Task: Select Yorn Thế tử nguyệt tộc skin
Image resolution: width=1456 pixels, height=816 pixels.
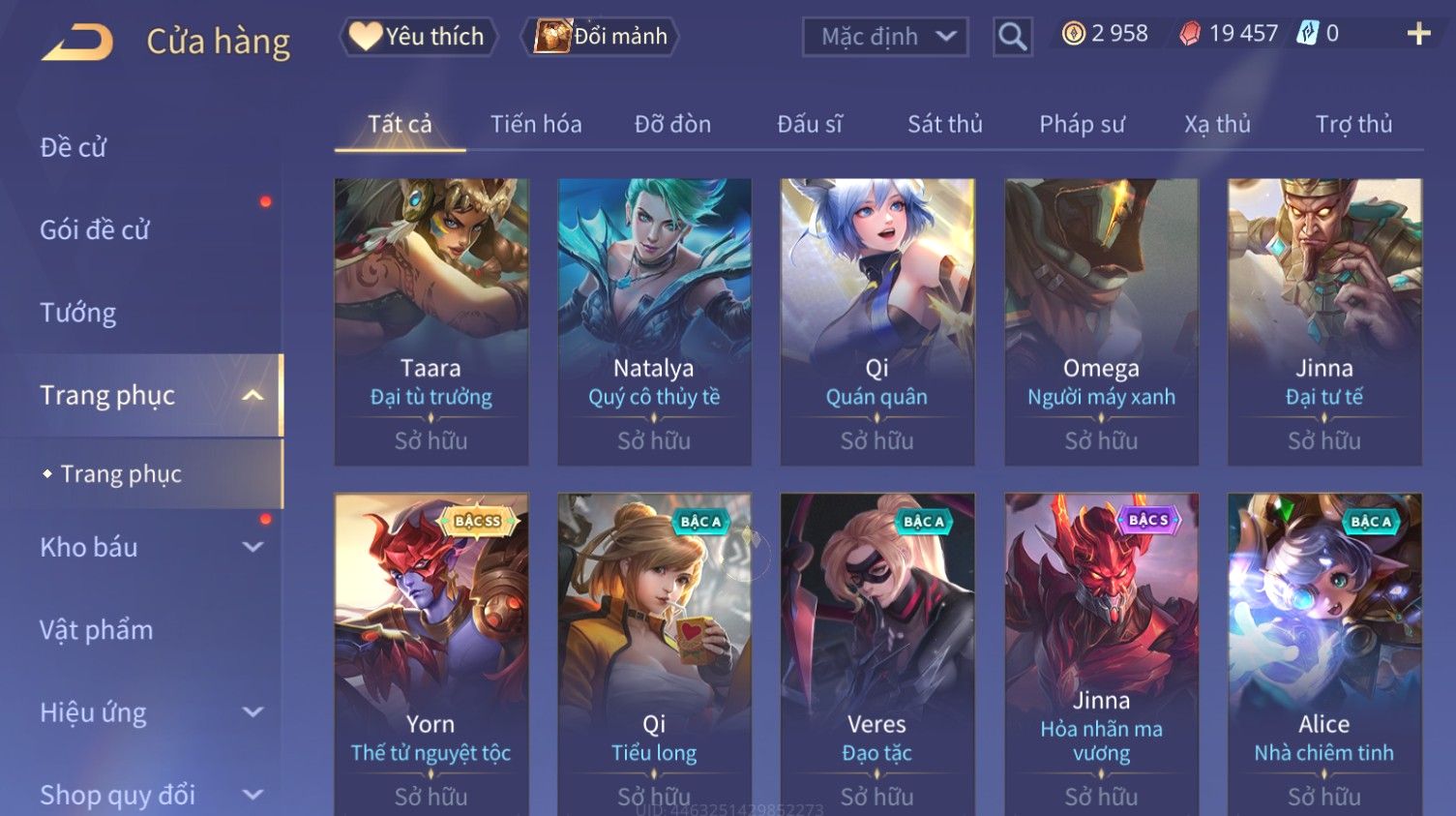Action: pos(431,654)
